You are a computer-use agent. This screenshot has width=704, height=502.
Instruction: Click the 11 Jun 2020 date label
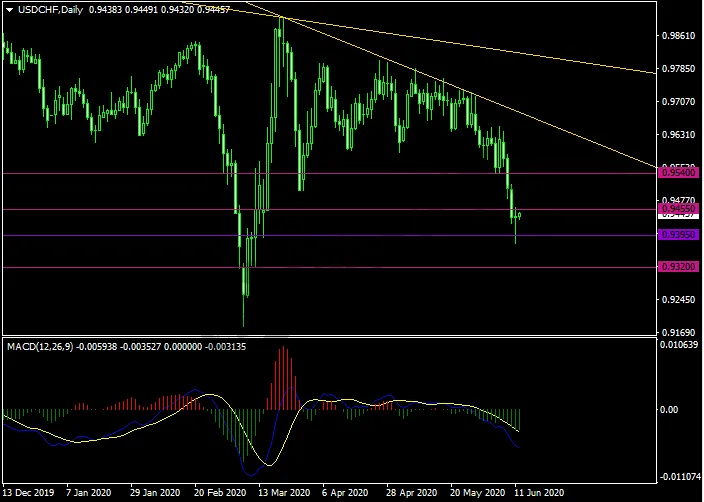tap(539, 493)
